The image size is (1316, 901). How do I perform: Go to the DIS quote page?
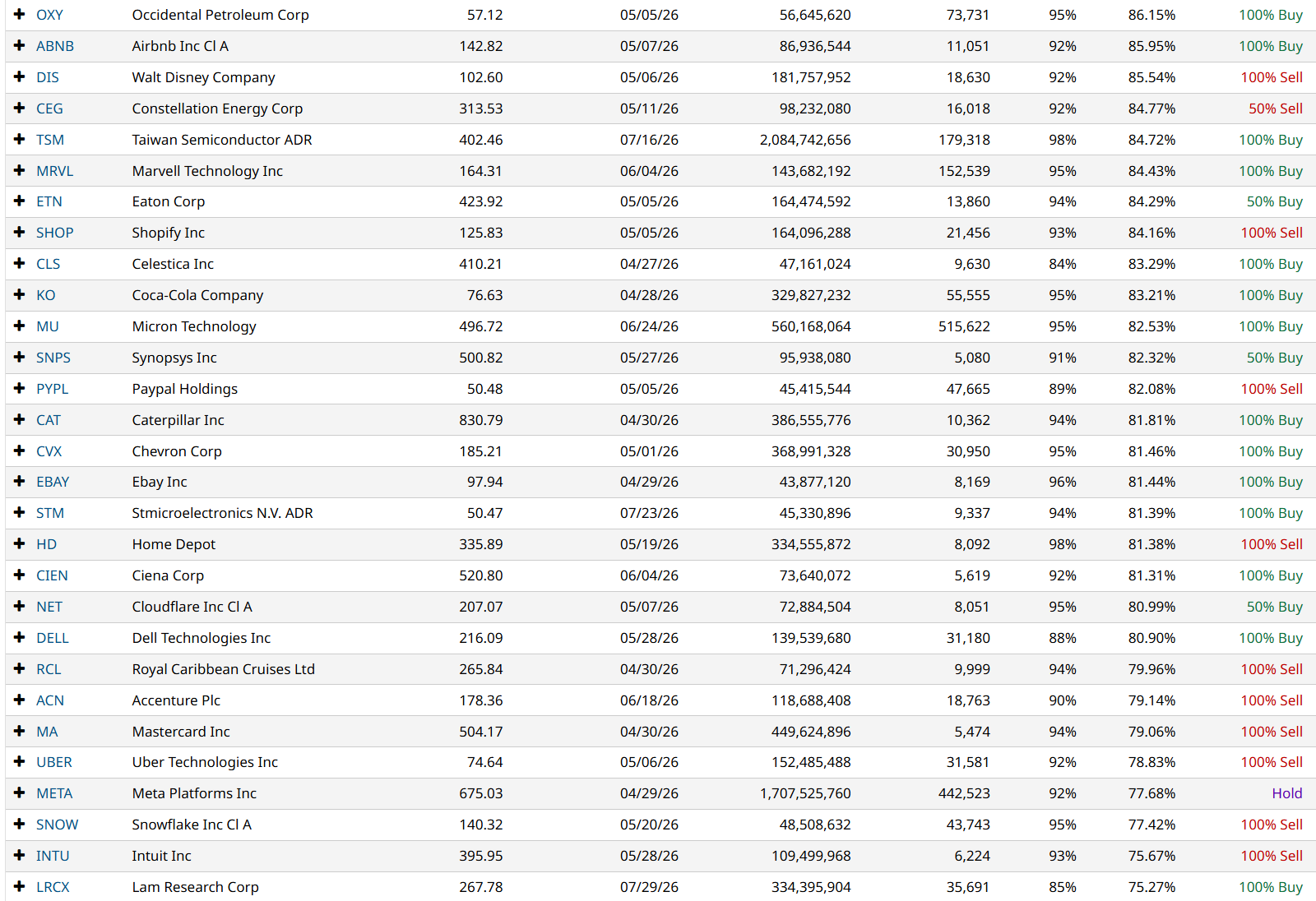48,77
